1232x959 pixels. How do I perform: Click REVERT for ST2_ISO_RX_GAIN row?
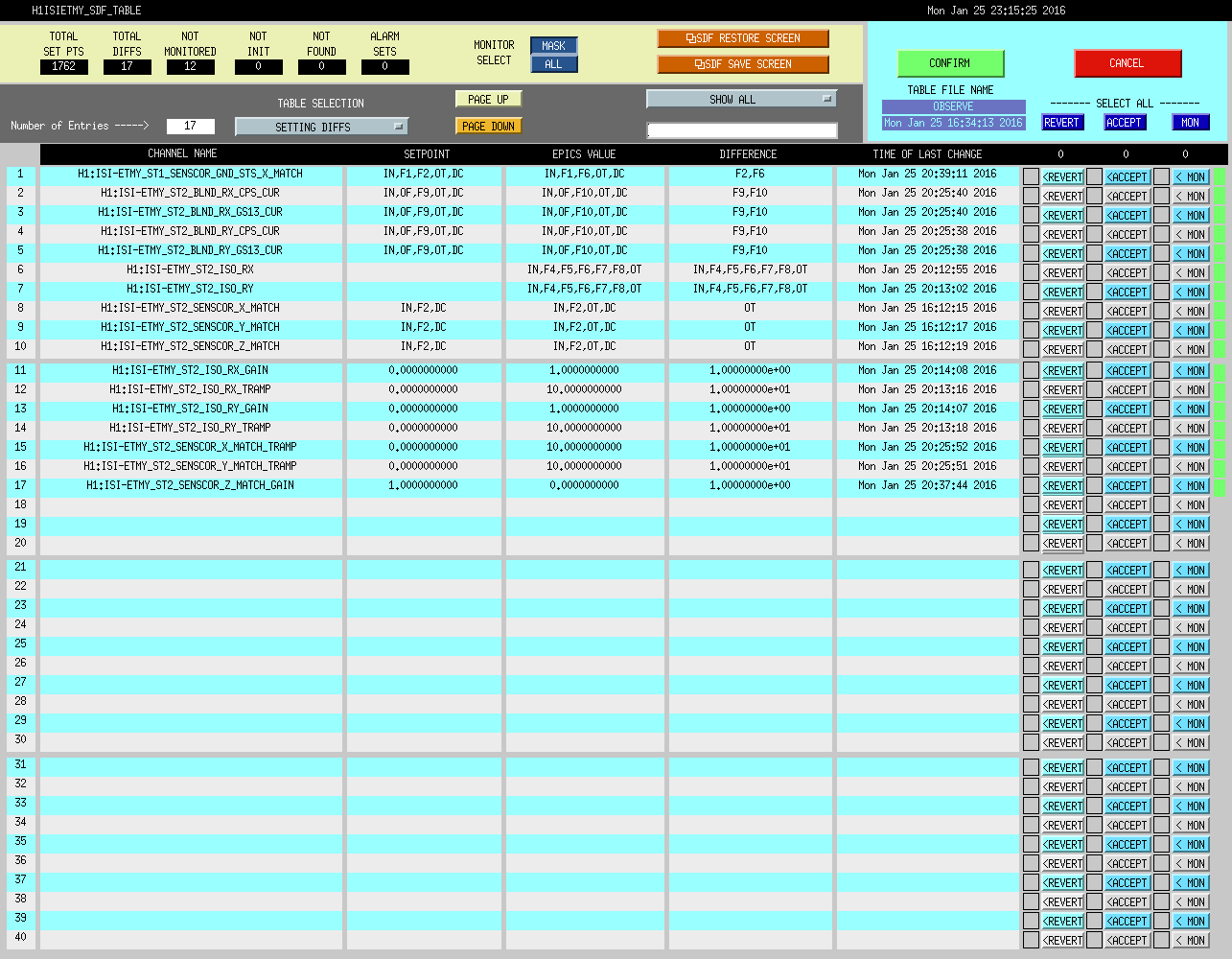click(1063, 371)
